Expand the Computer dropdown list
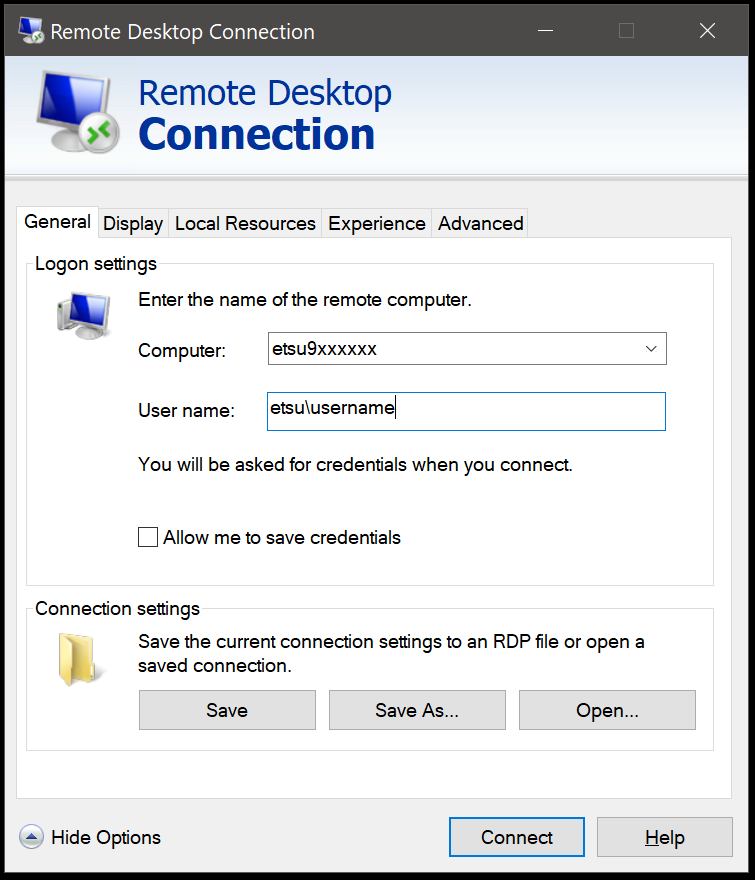755x880 pixels. click(650, 349)
